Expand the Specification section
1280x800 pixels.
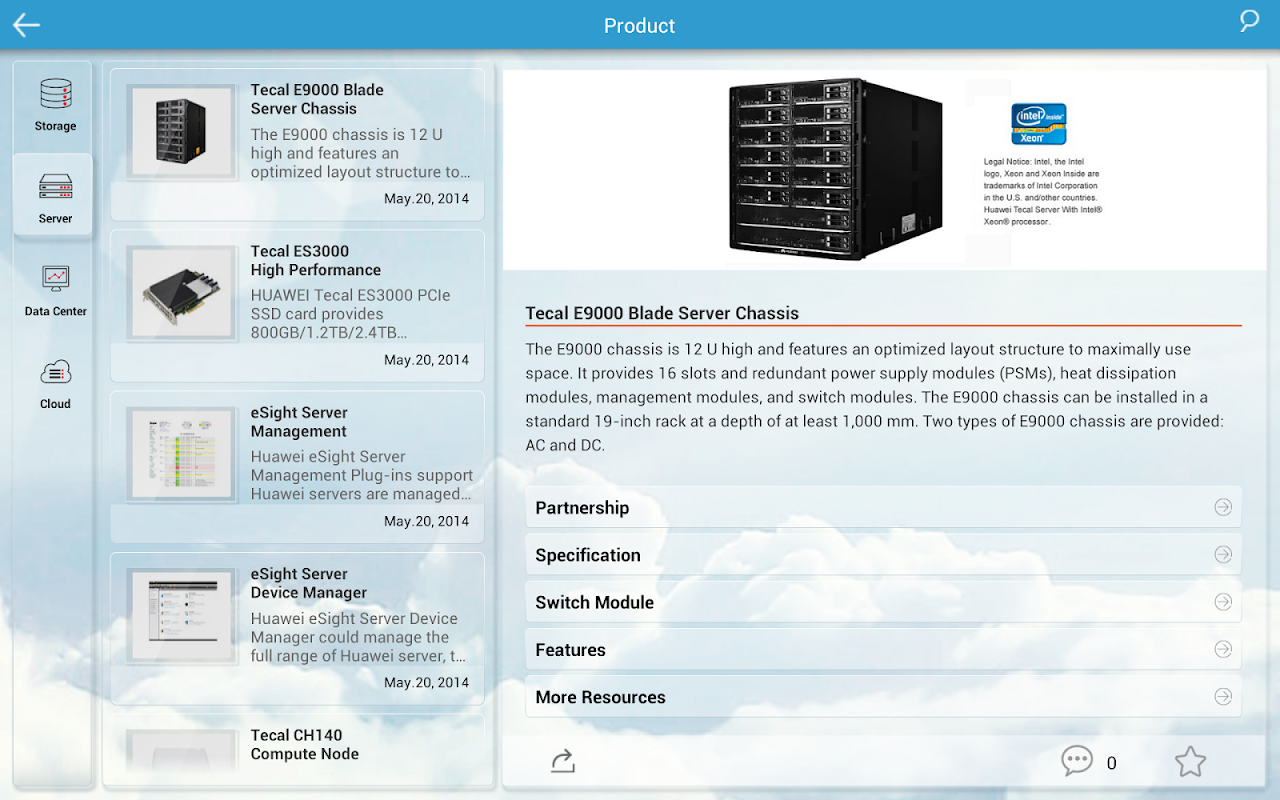pyautogui.click(x=883, y=555)
